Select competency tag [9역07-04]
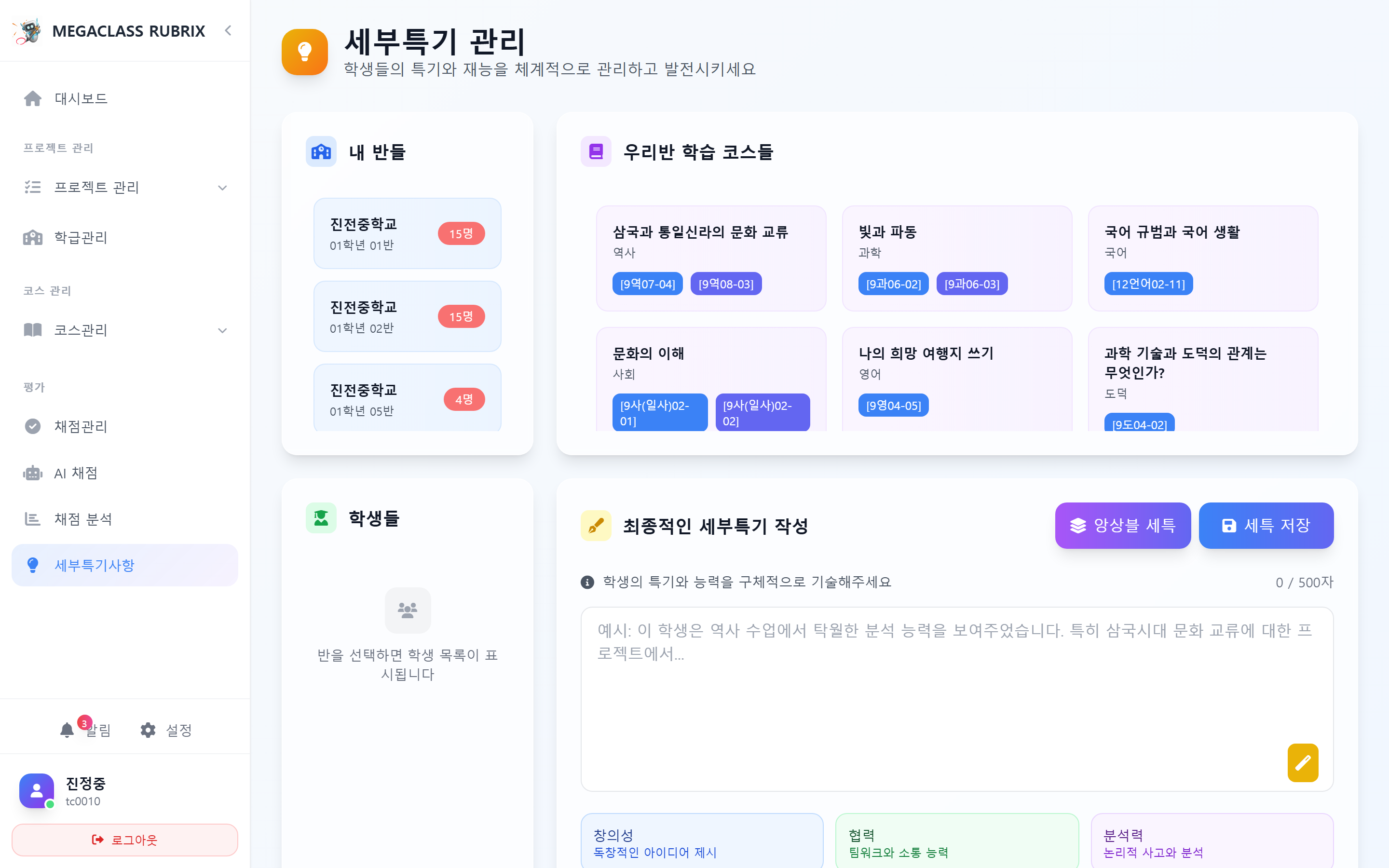Viewport: 1389px width, 868px height. 647,283
